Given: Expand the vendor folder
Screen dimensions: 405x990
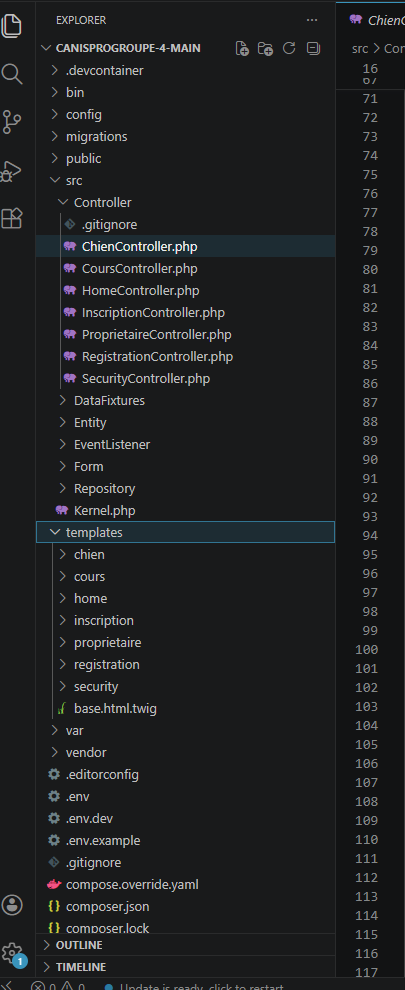Looking at the screenshot, I should 186,753.
